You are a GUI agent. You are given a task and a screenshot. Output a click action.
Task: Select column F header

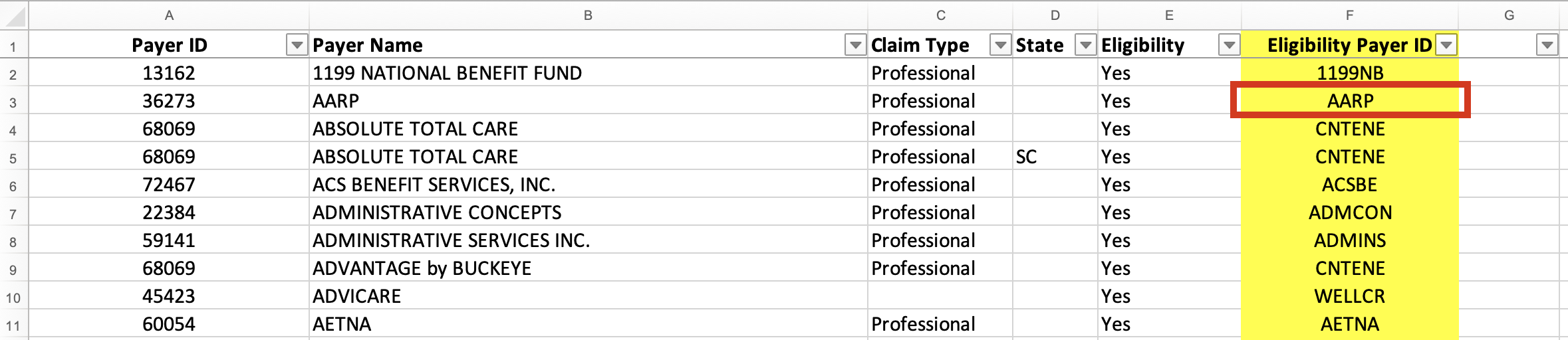pos(1349,15)
